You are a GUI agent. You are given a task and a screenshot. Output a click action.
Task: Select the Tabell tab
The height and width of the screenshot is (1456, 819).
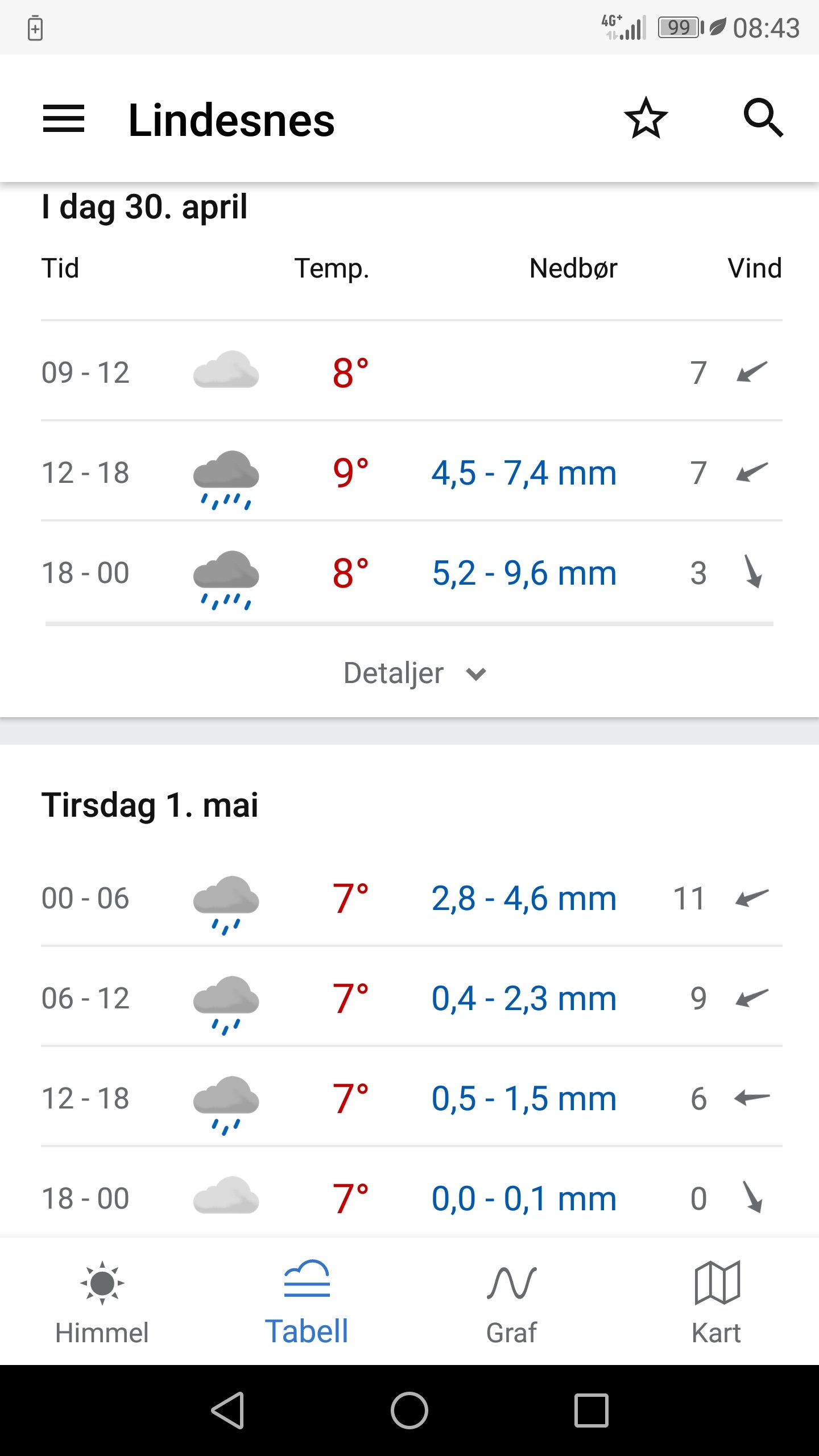pyautogui.click(x=307, y=1302)
